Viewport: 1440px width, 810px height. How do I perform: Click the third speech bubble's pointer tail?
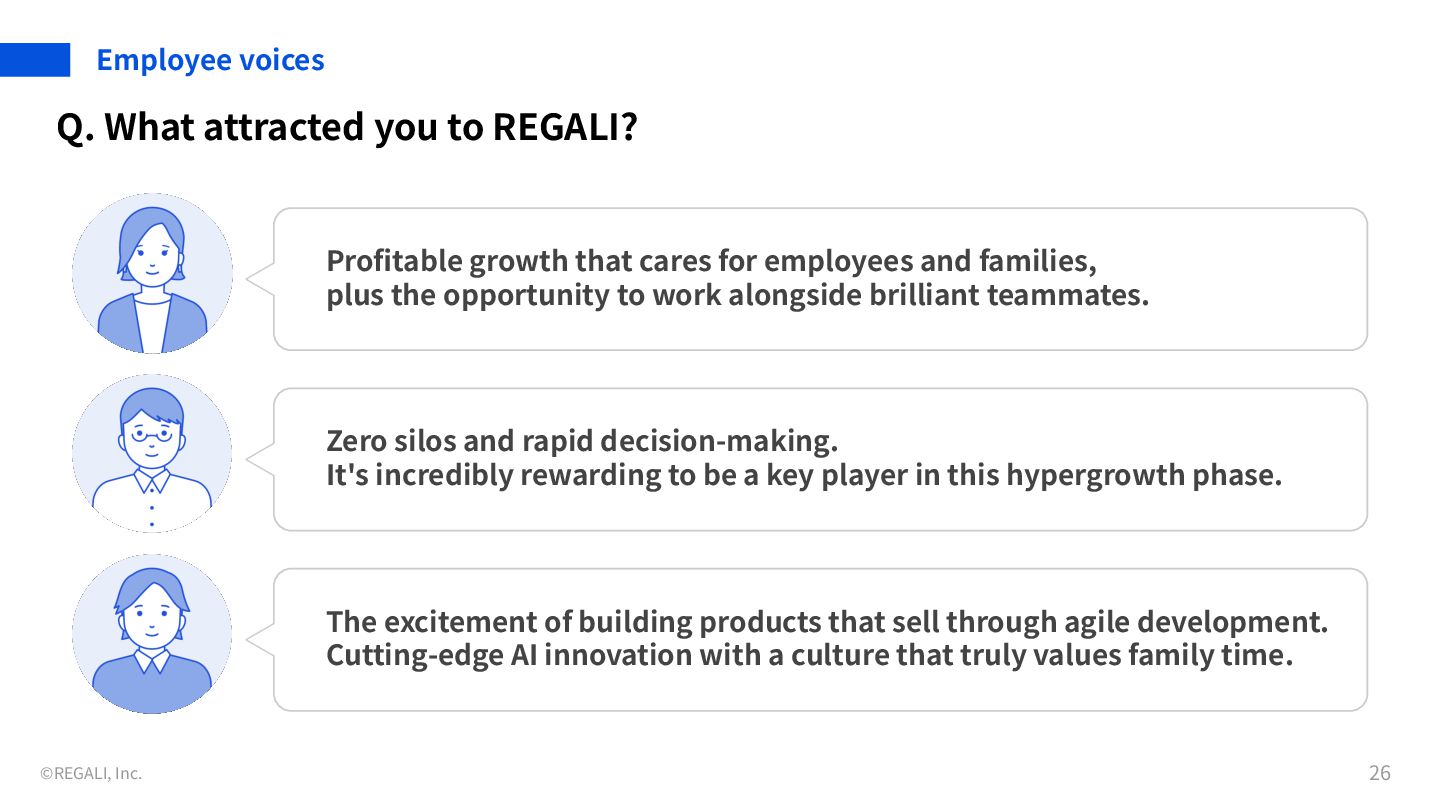point(261,640)
